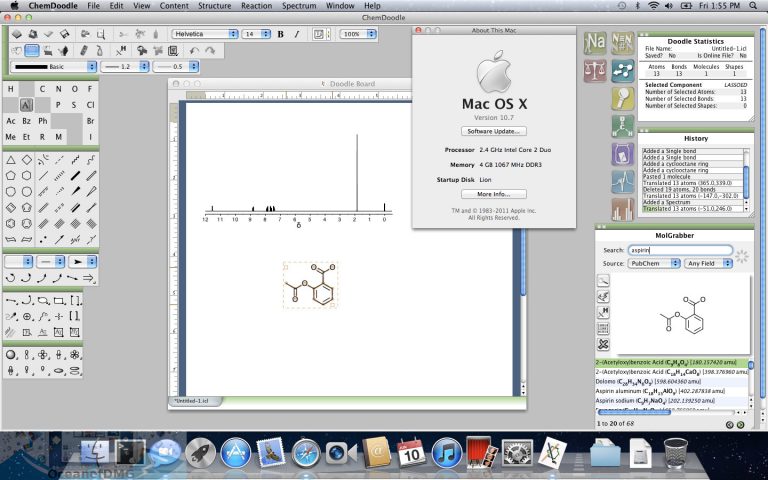Open the 100% zoom dropdown
The width and height of the screenshot is (768, 480).
(359, 34)
